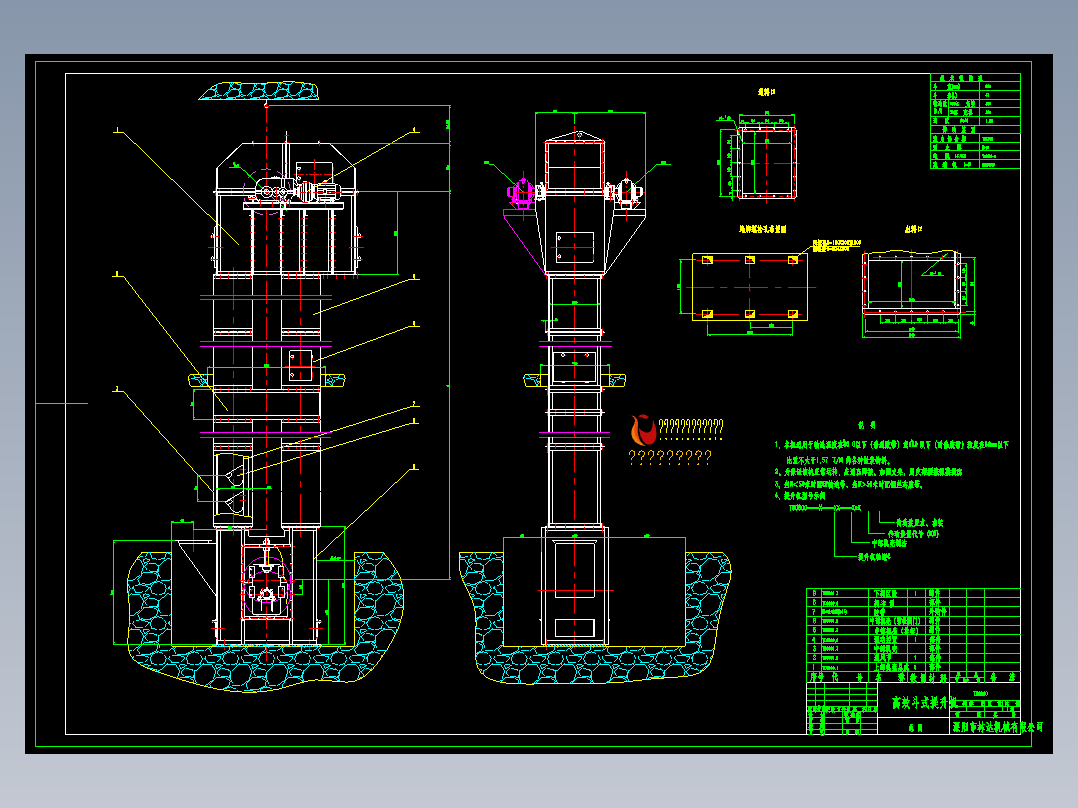The height and width of the screenshot is (808, 1078).
Task: Click note 1 line in the notes section
Action: pos(892,445)
